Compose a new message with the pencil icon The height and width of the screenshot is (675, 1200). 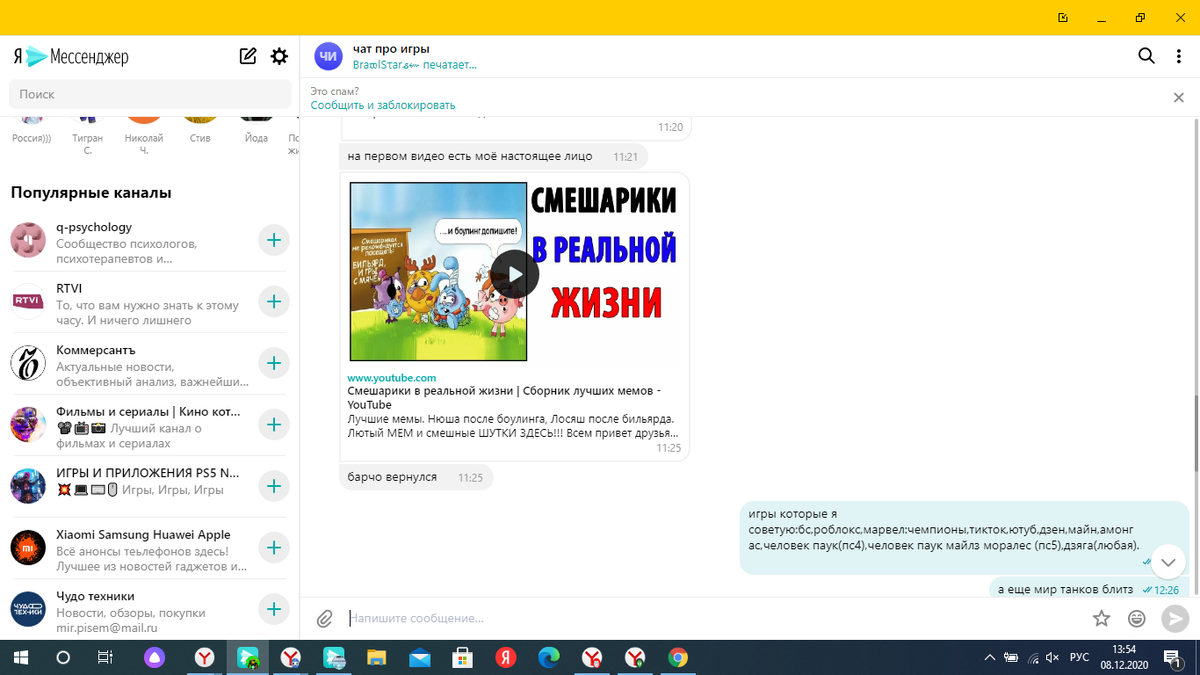tap(248, 57)
